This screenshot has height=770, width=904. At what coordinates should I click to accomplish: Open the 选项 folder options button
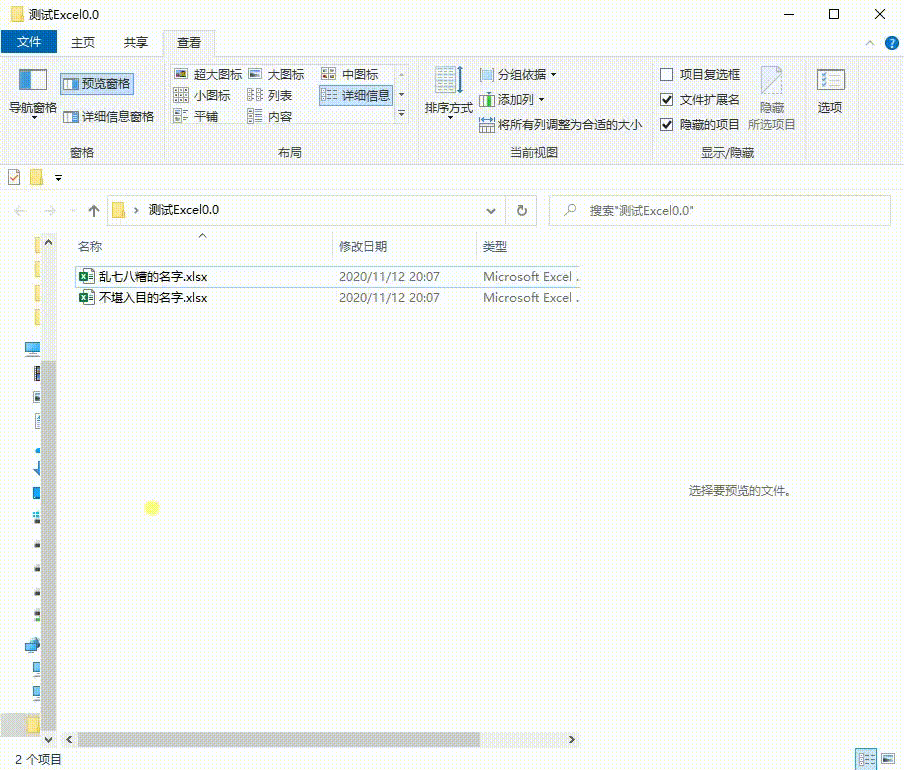click(830, 91)
